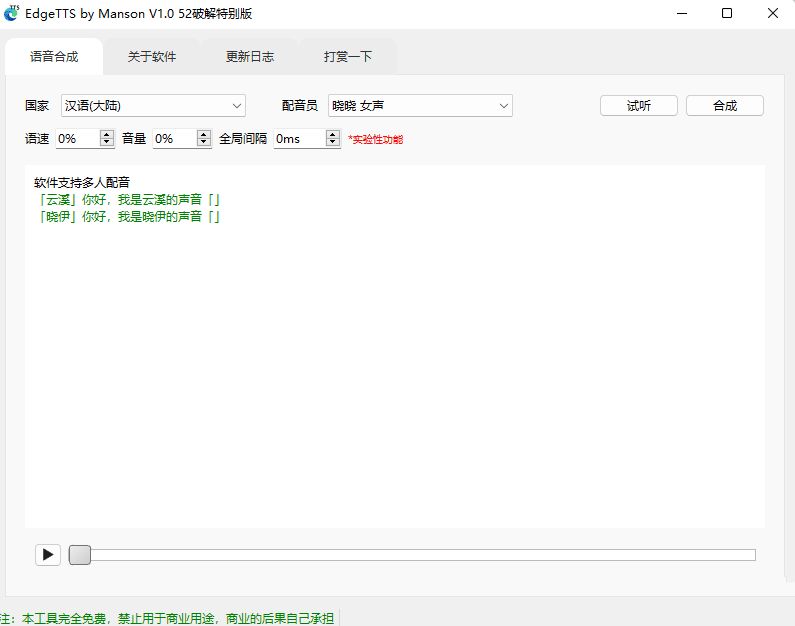Increase 音量 with the up arrow

pos(204,134)
